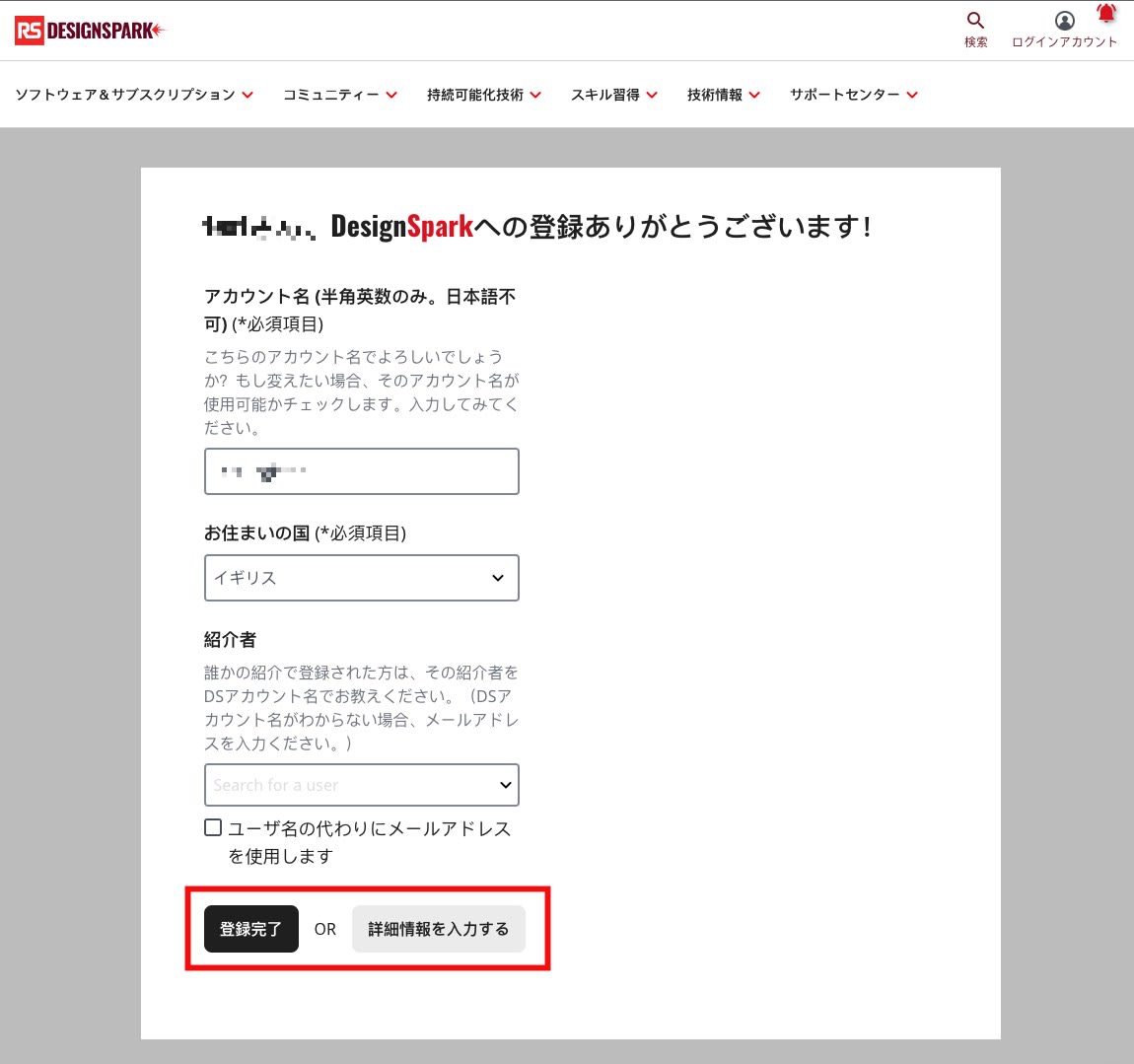Viewport: 1134px width, 1064px height.
Task: Expand 技術情報 menu
Action: click(723, 95)
